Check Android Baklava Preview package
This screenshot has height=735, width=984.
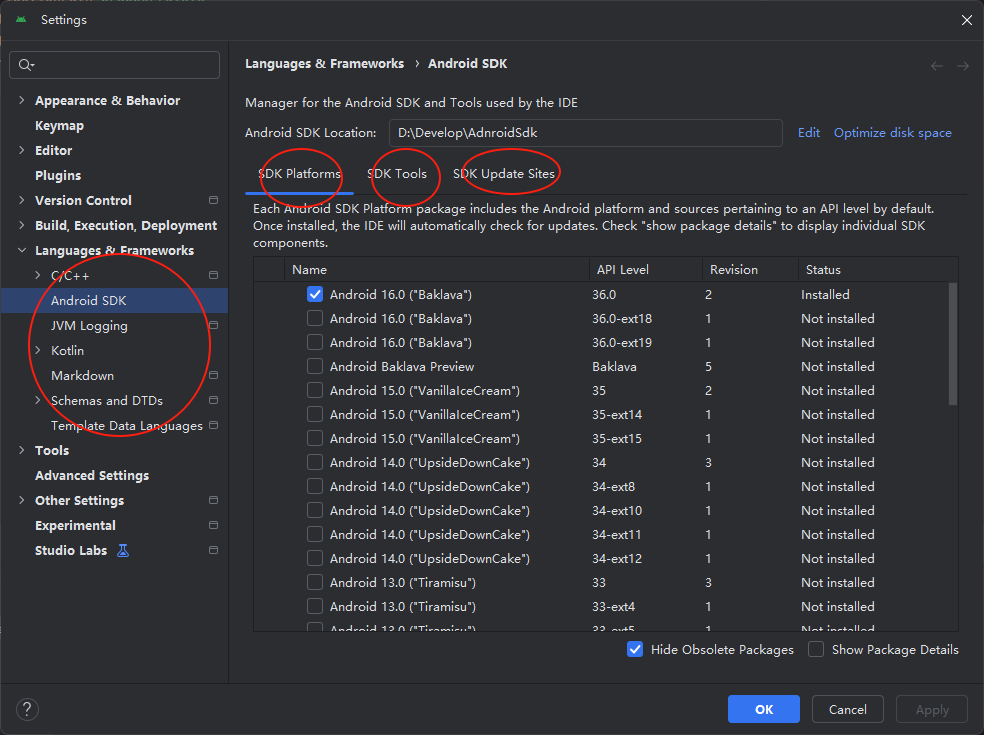tap(315, 366)
